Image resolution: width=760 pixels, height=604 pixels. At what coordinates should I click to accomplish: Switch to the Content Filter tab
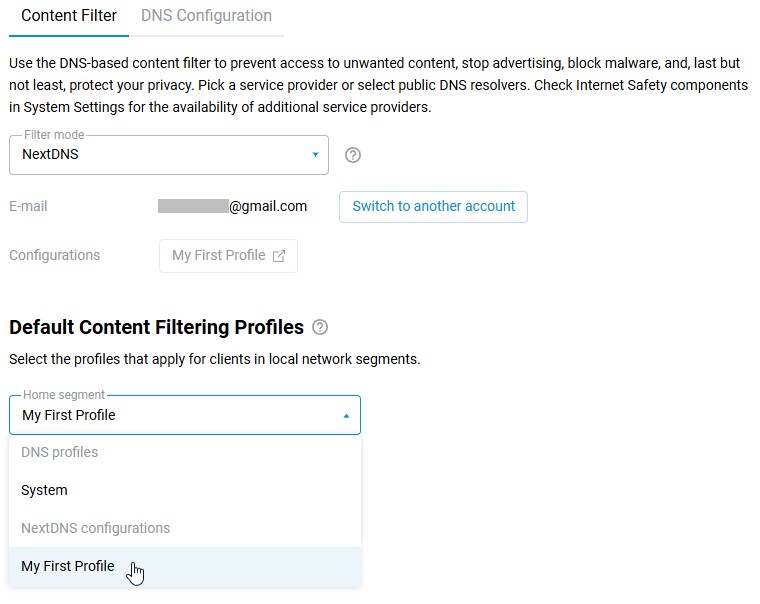point(68,16)
